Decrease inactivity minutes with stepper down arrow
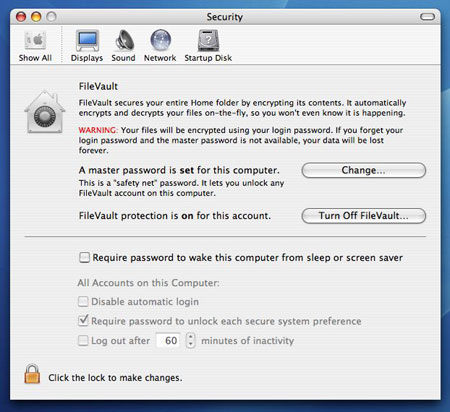 (x=190, y=344)
